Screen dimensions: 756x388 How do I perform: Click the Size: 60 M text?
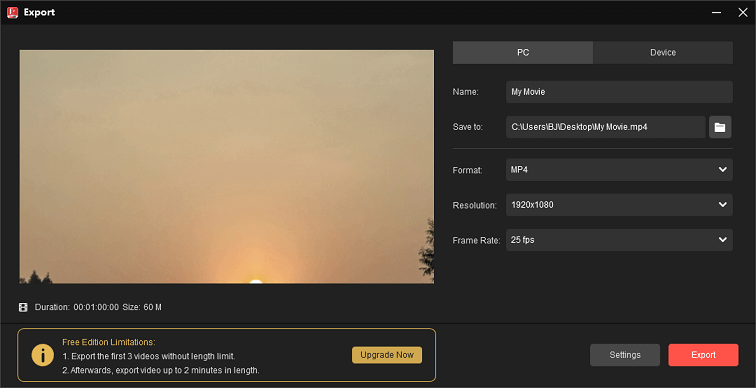click(142, 307)
